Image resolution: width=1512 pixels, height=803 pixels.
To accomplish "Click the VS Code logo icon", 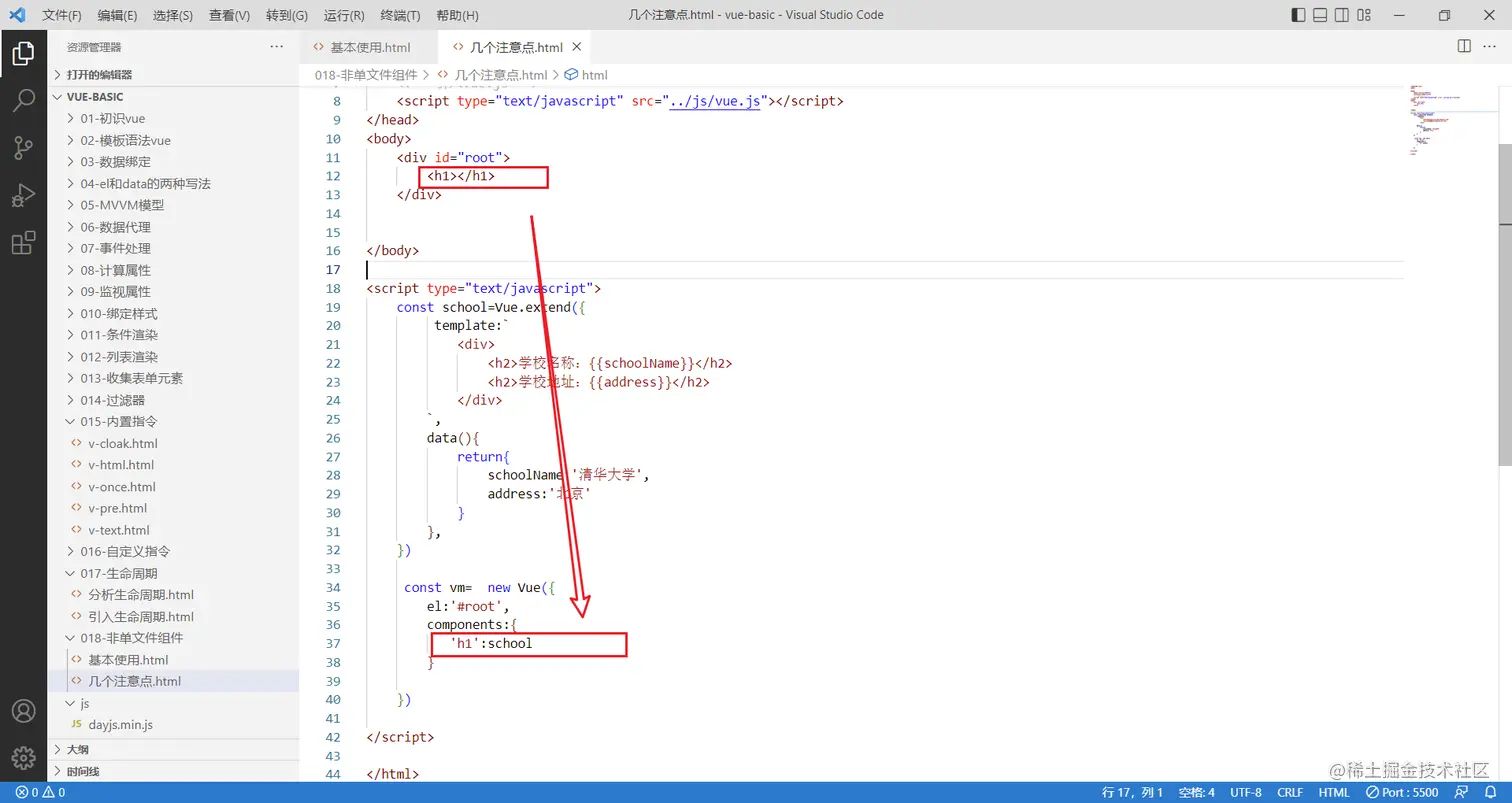I will (17, 15).
